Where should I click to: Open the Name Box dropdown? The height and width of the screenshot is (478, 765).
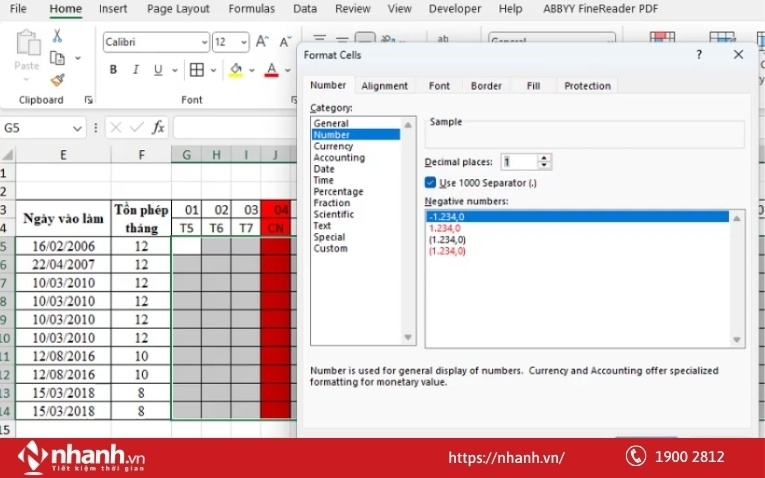(x=77, y=128)
